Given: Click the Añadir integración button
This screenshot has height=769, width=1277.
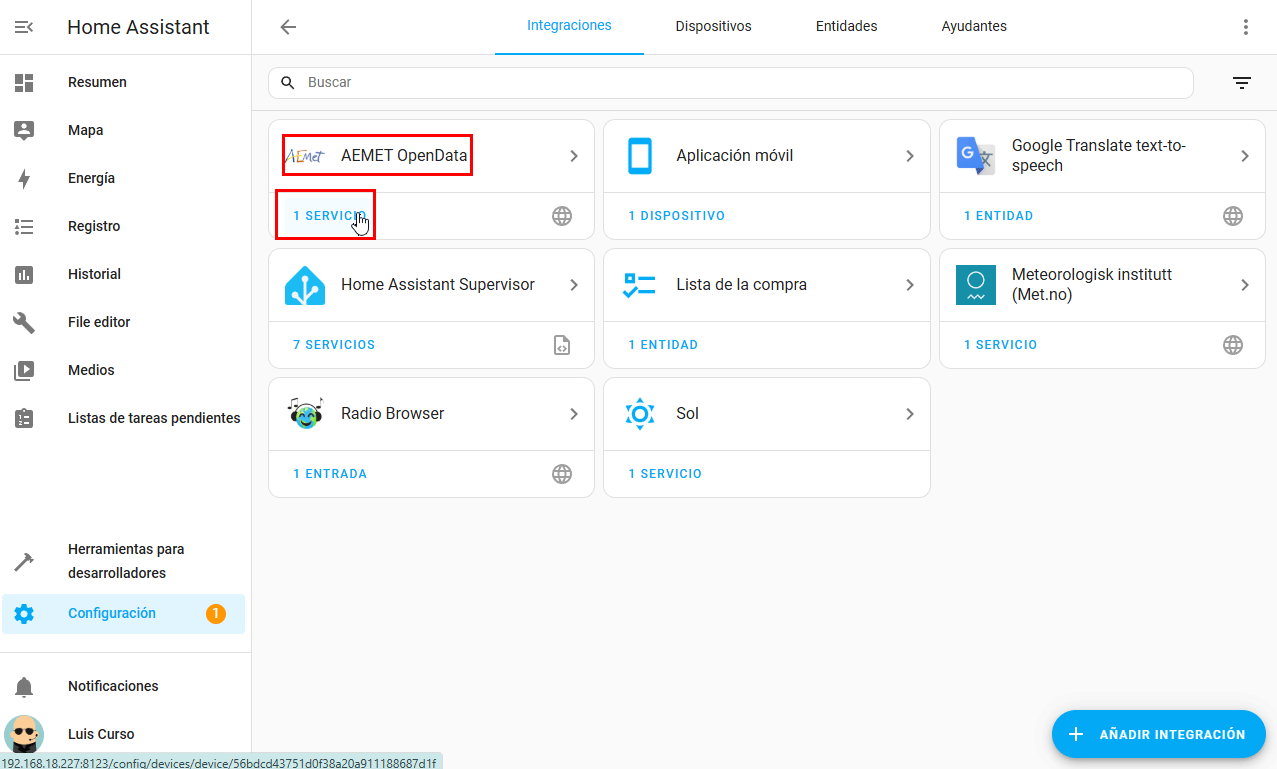Looking at the screenshot, I should 1158,734.
